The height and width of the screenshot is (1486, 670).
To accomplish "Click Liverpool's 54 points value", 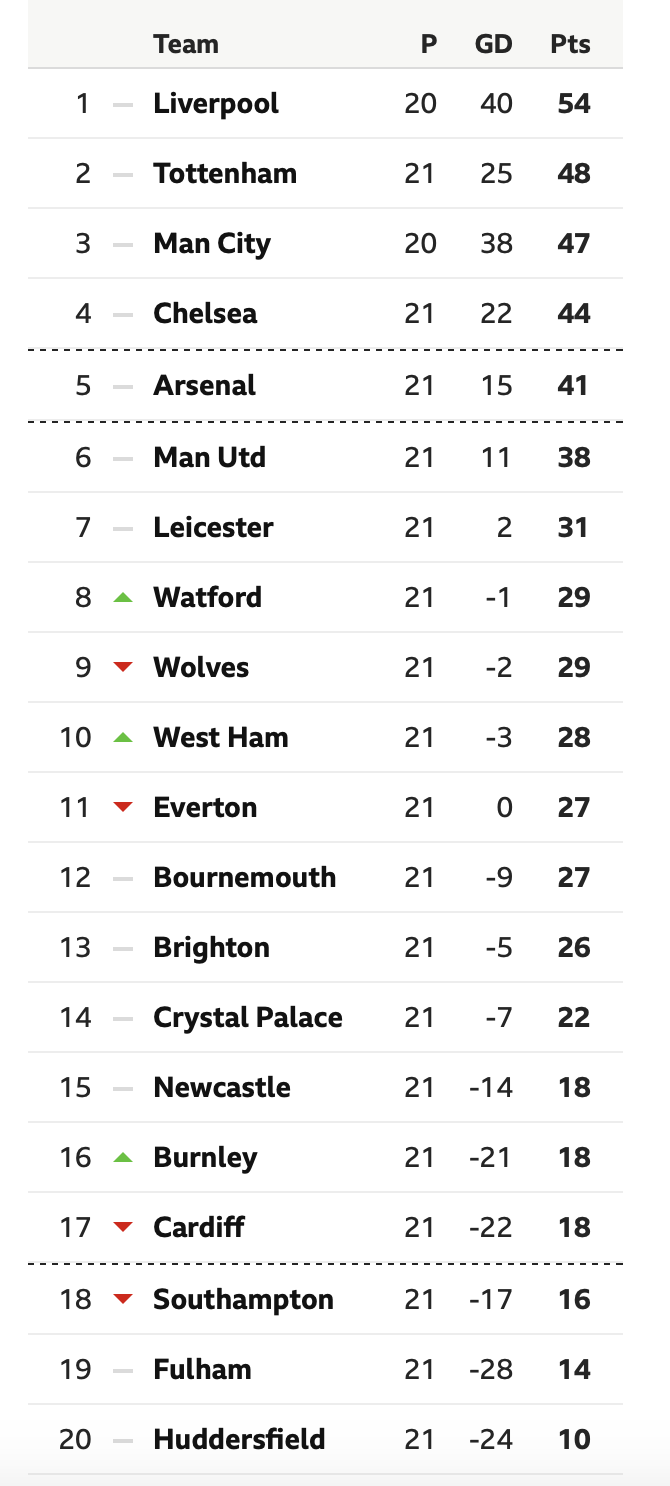I will click(x=574, y=104).
